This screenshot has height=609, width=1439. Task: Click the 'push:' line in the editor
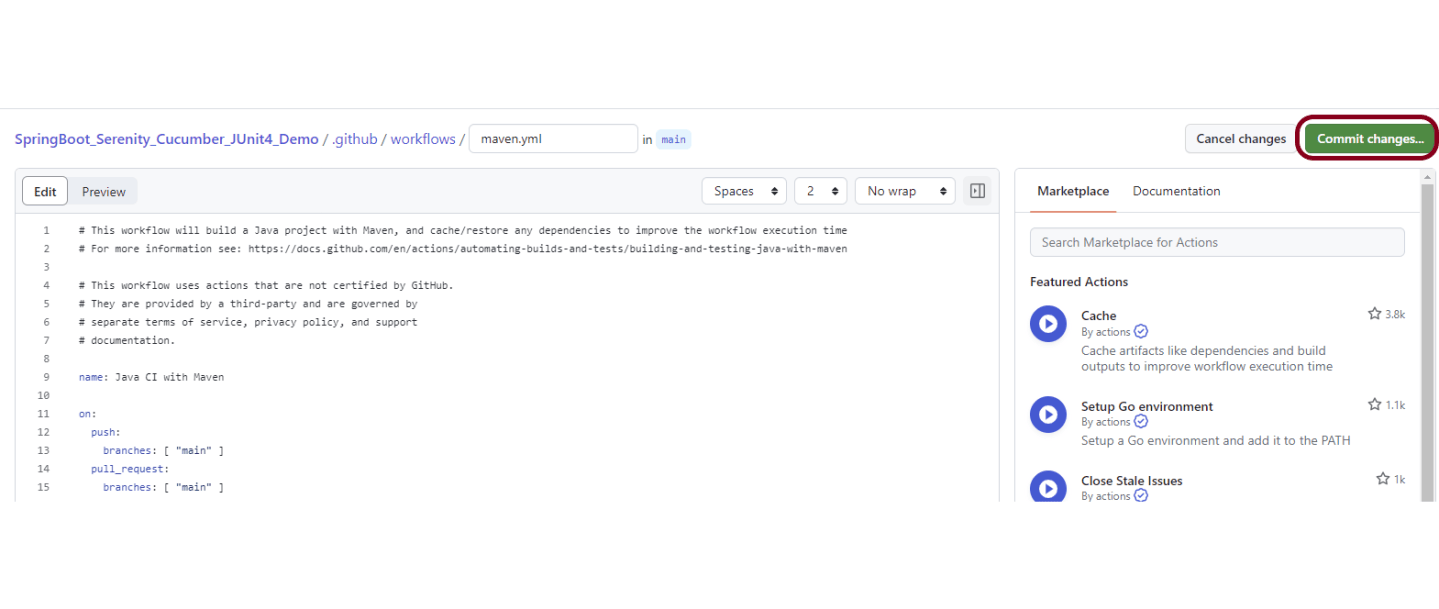point(106,432)
